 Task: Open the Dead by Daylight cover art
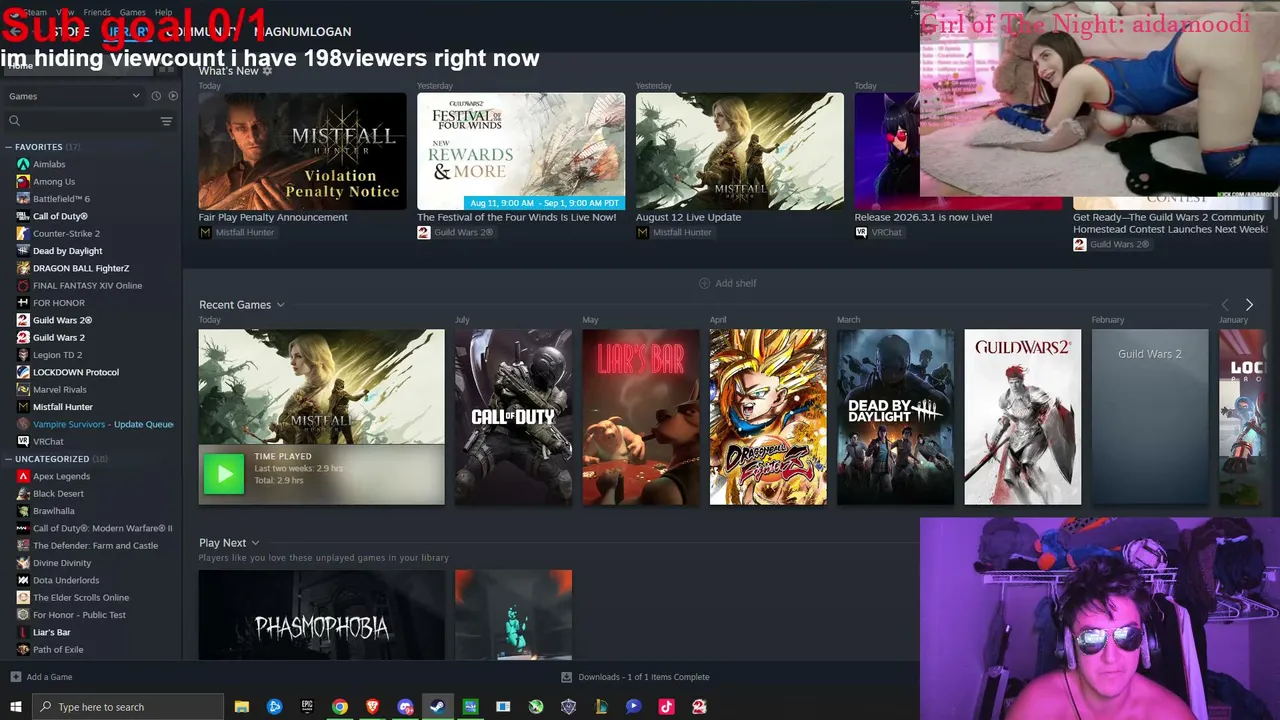pyautogui.click(x=895, y=417)
